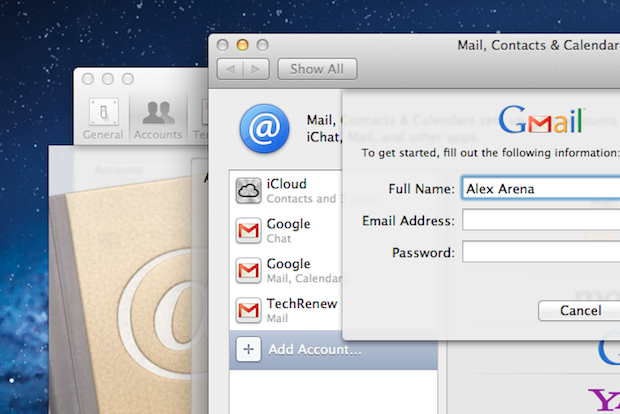Click the Google label above Mail, Calendar

tap(288, 264)
